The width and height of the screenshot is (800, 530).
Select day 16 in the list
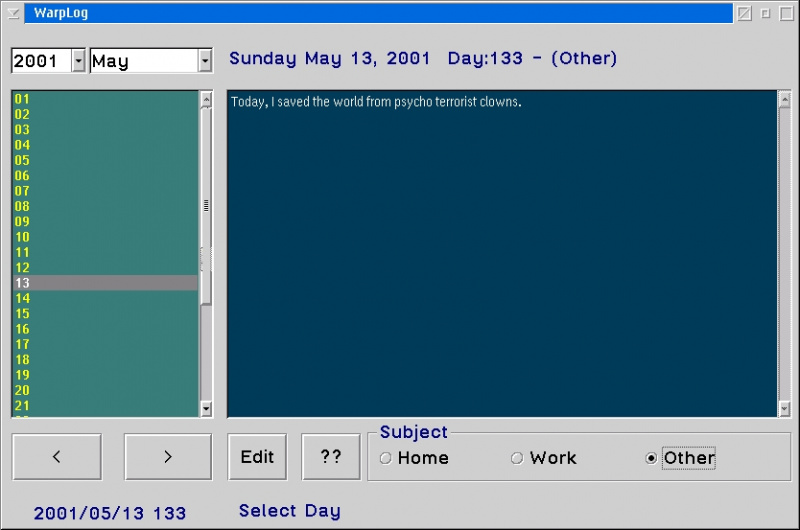[x=105, y=329]
